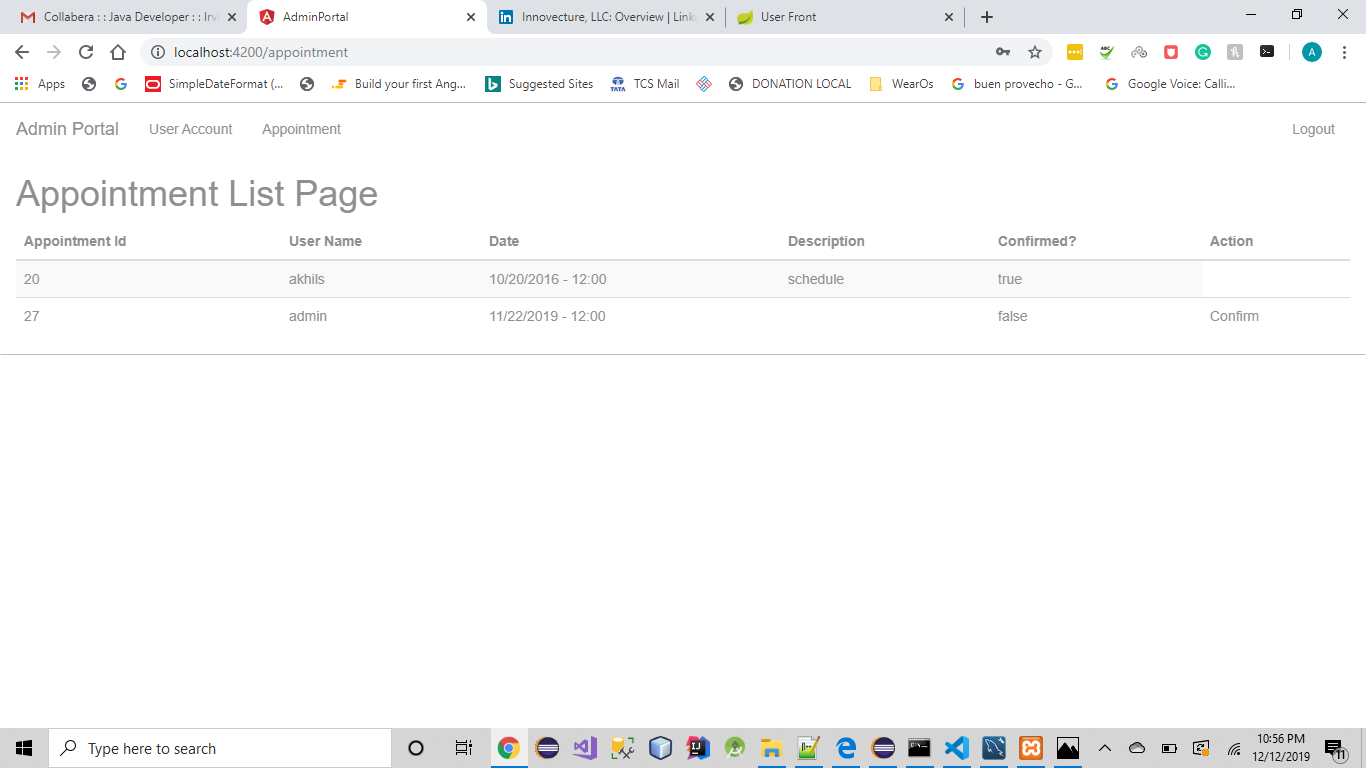This screenshot has height=768, width=1366.
Task: Open the Chrome profile avatar A
Action: point(1312,52)
